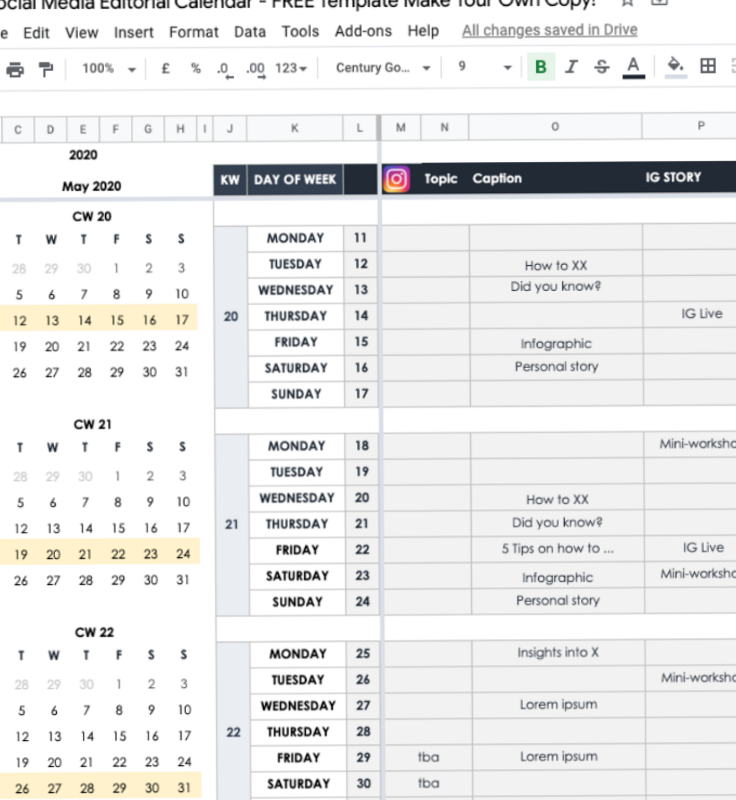Open the Format menu
Image resolution: width=736 pixels, height=800 pixels.
(x=194, y=32)
